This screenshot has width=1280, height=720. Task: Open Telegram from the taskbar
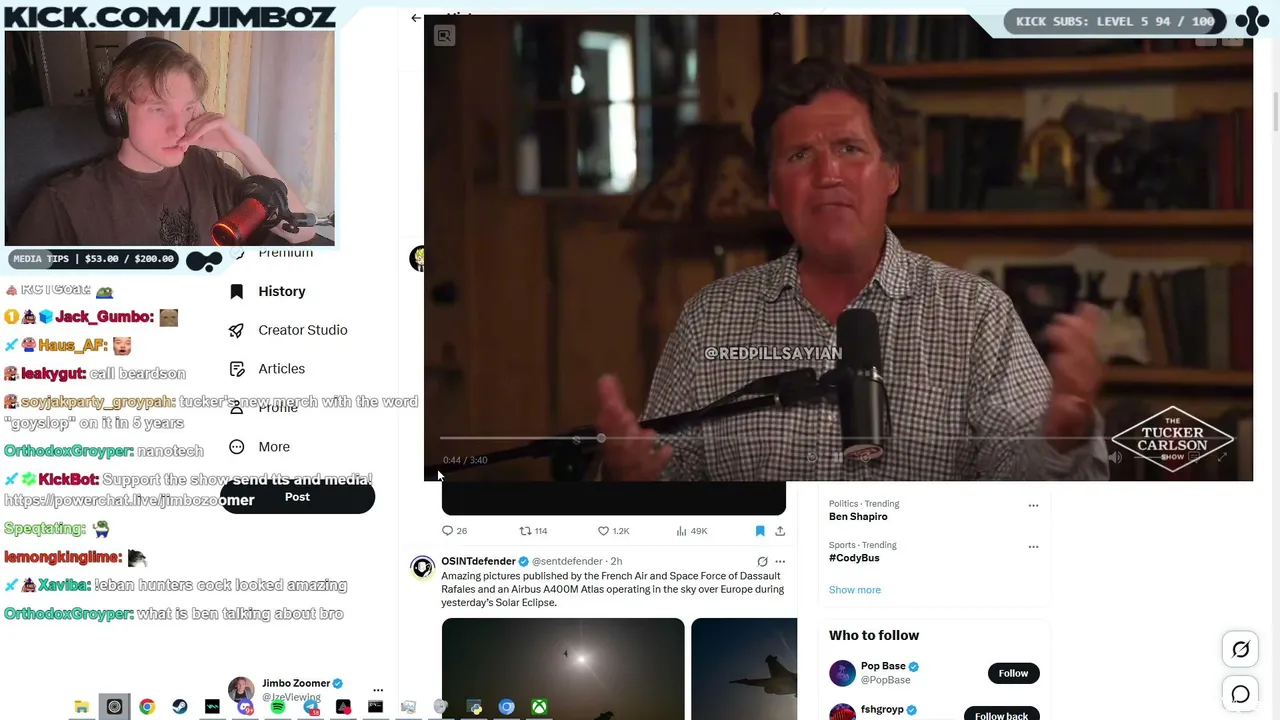click(311, 707)
